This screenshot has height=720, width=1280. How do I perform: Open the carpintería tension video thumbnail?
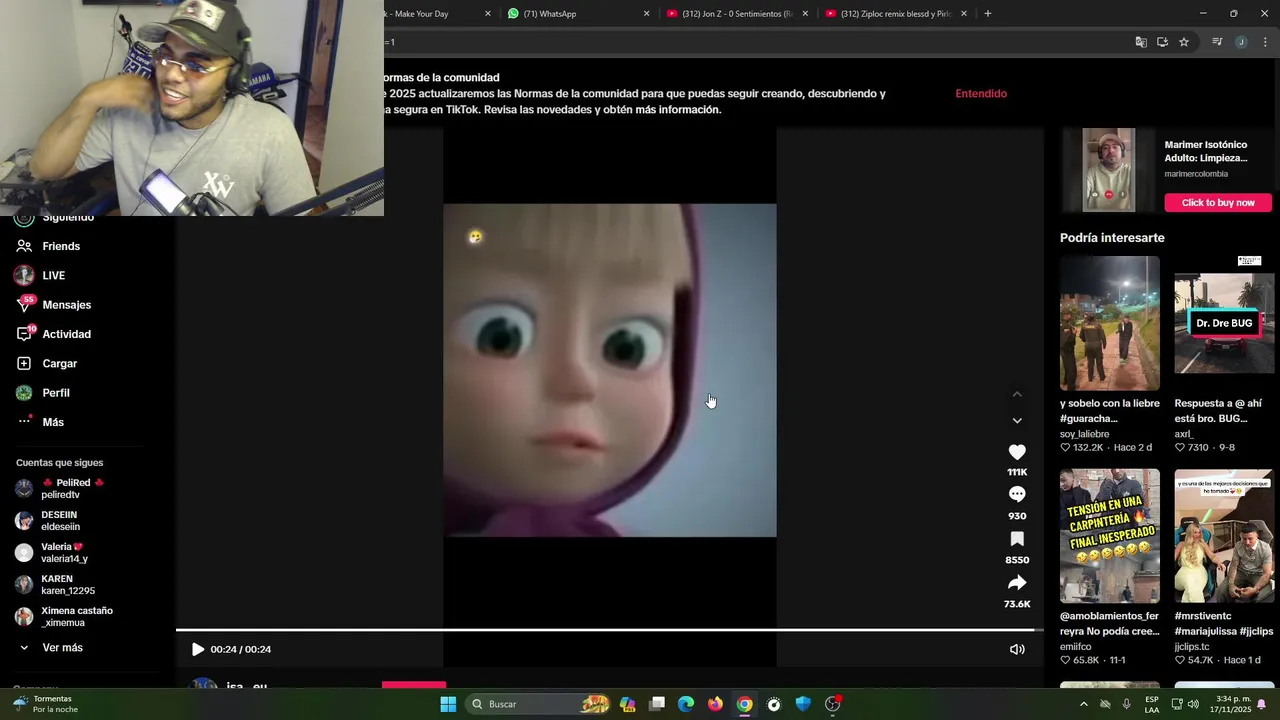pyautogui.click(x=1110, y=536)
